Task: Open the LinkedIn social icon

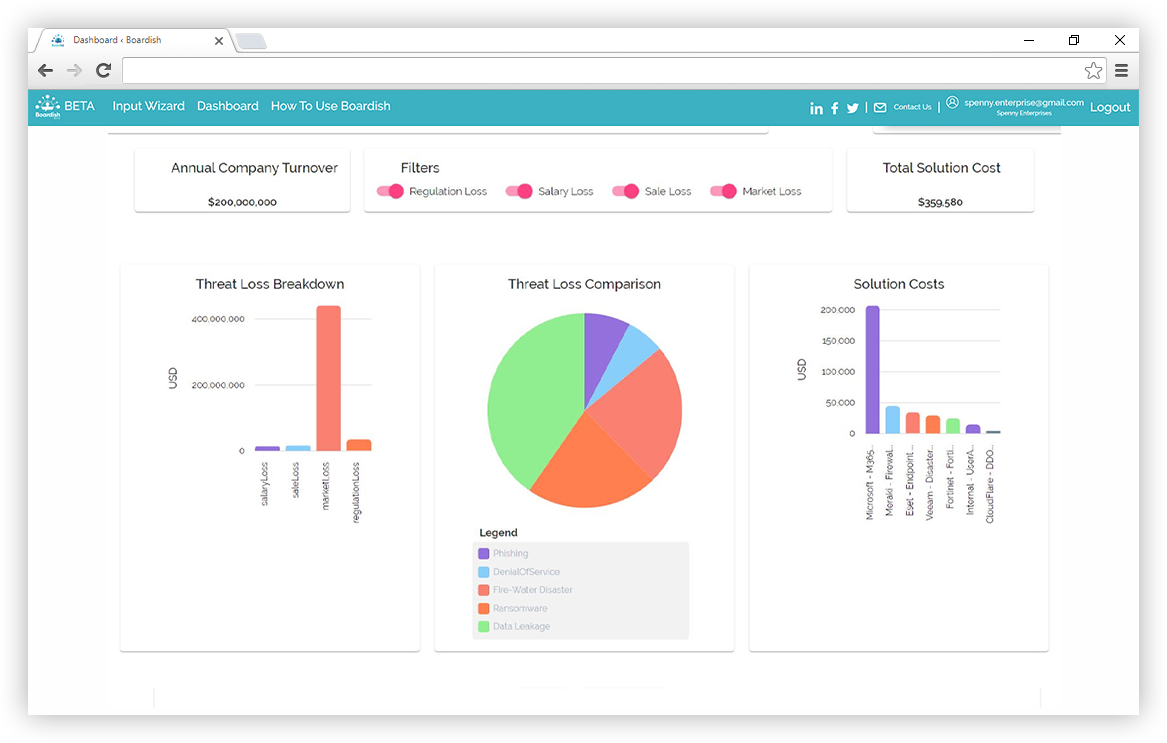Action: (x=816, y=109)
